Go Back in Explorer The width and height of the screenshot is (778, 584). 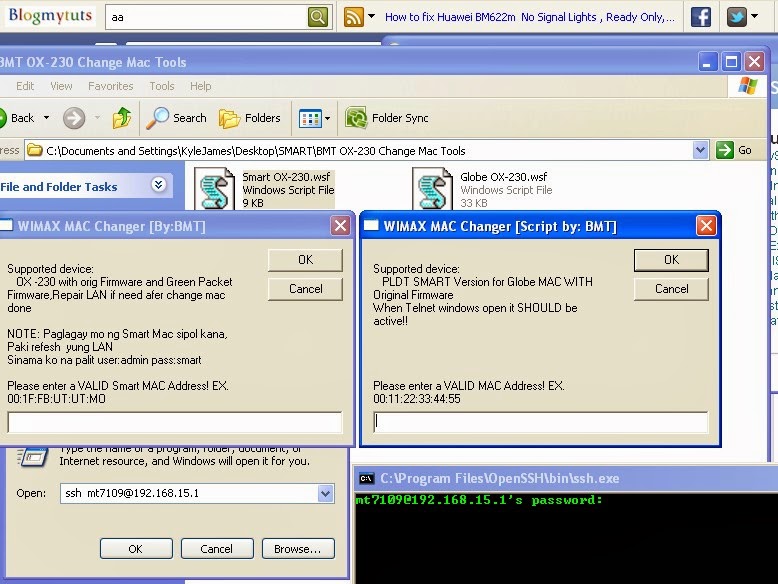coord(17,118)
